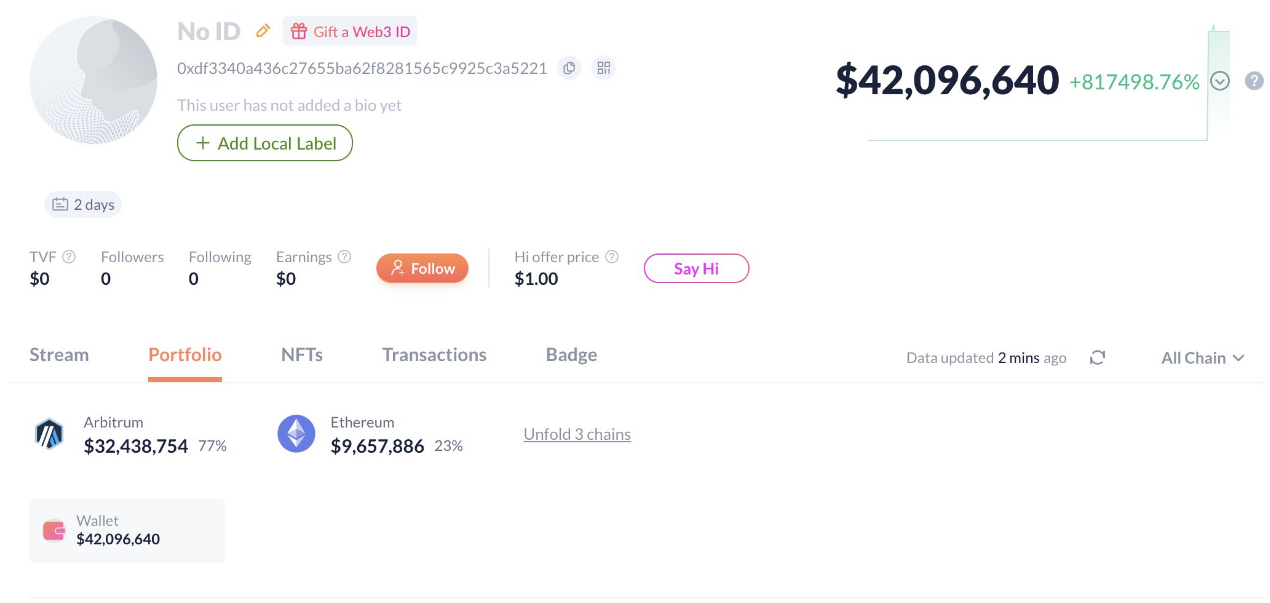Image resolution: width=1270 pixels, height=603 pixels.
Task: Click the TVF info question icon
Action: click(x=69, y=257)
